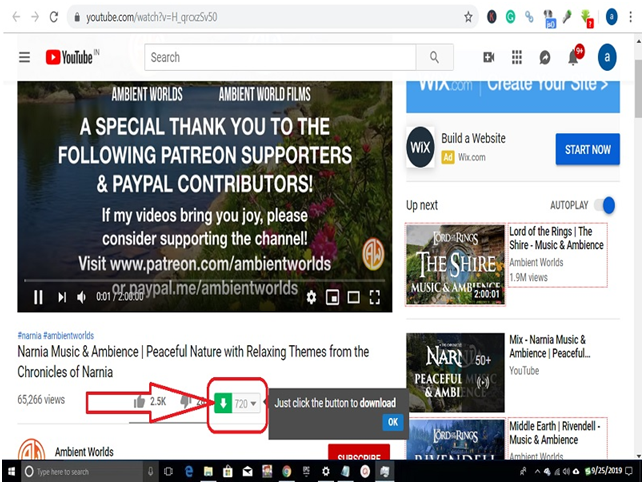The image size is (644, 484).
Task: Pause the video
Action: pos(38,297)
